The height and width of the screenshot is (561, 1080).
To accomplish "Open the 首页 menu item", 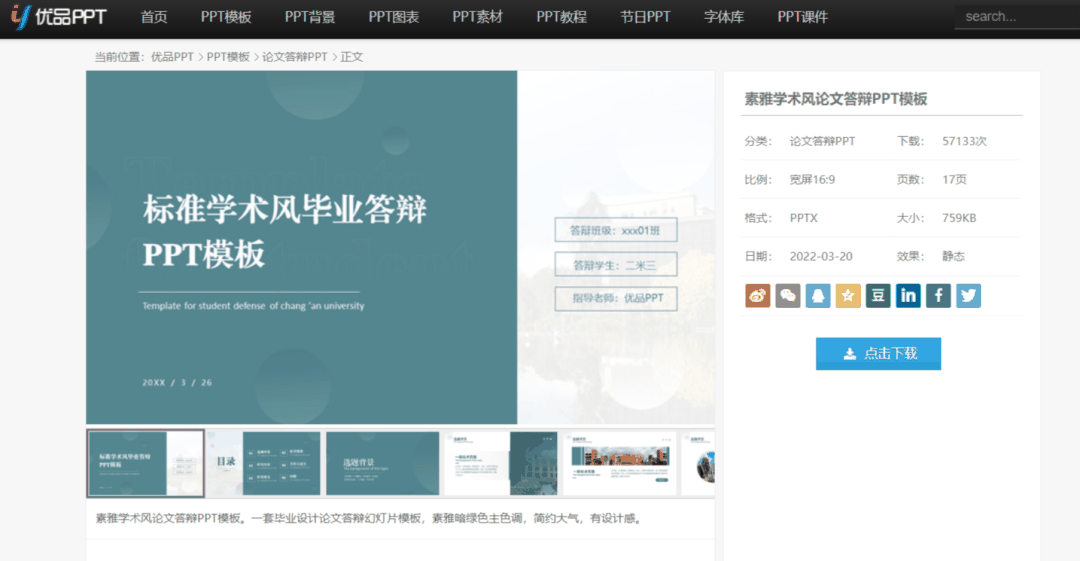I will click(x=154, y=17).
